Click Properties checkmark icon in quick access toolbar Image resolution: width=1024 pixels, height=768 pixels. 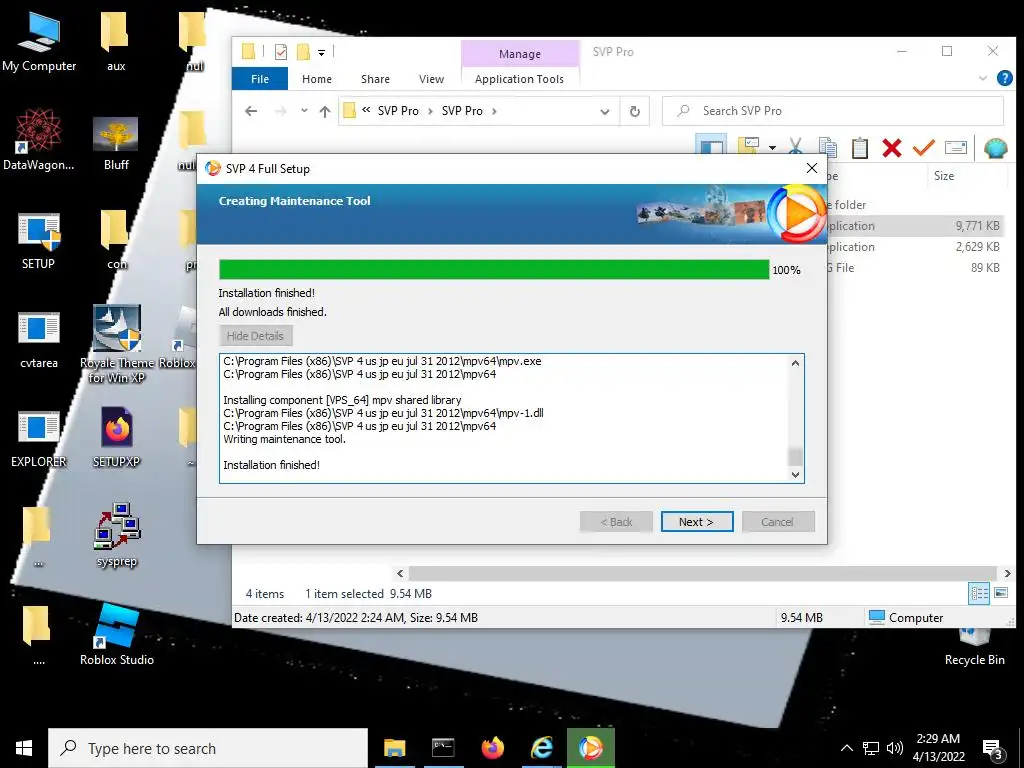coord(281,52)
